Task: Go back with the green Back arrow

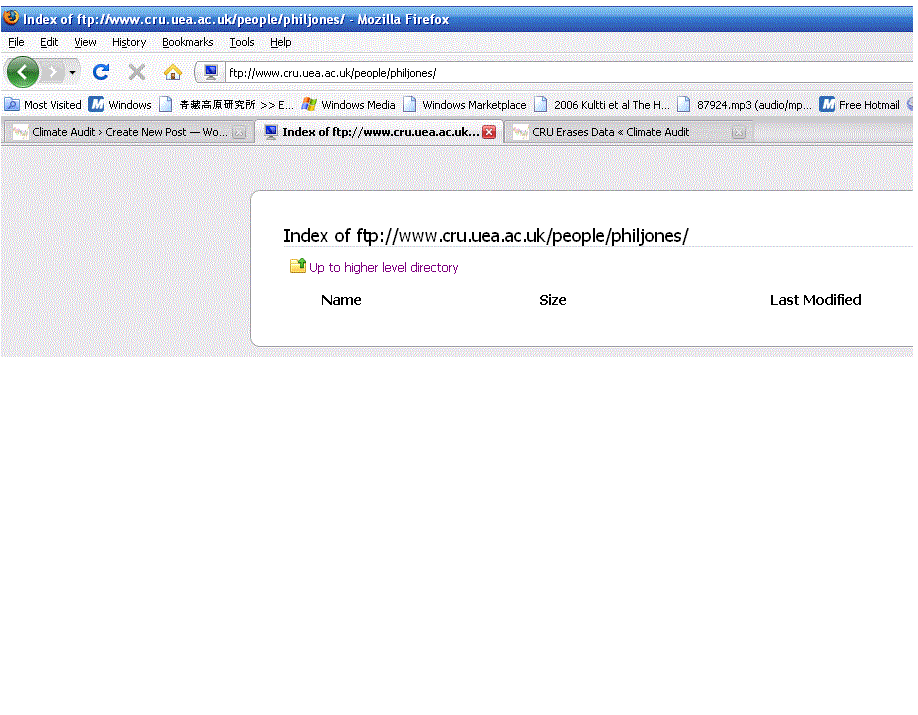Action: (22, 72)
